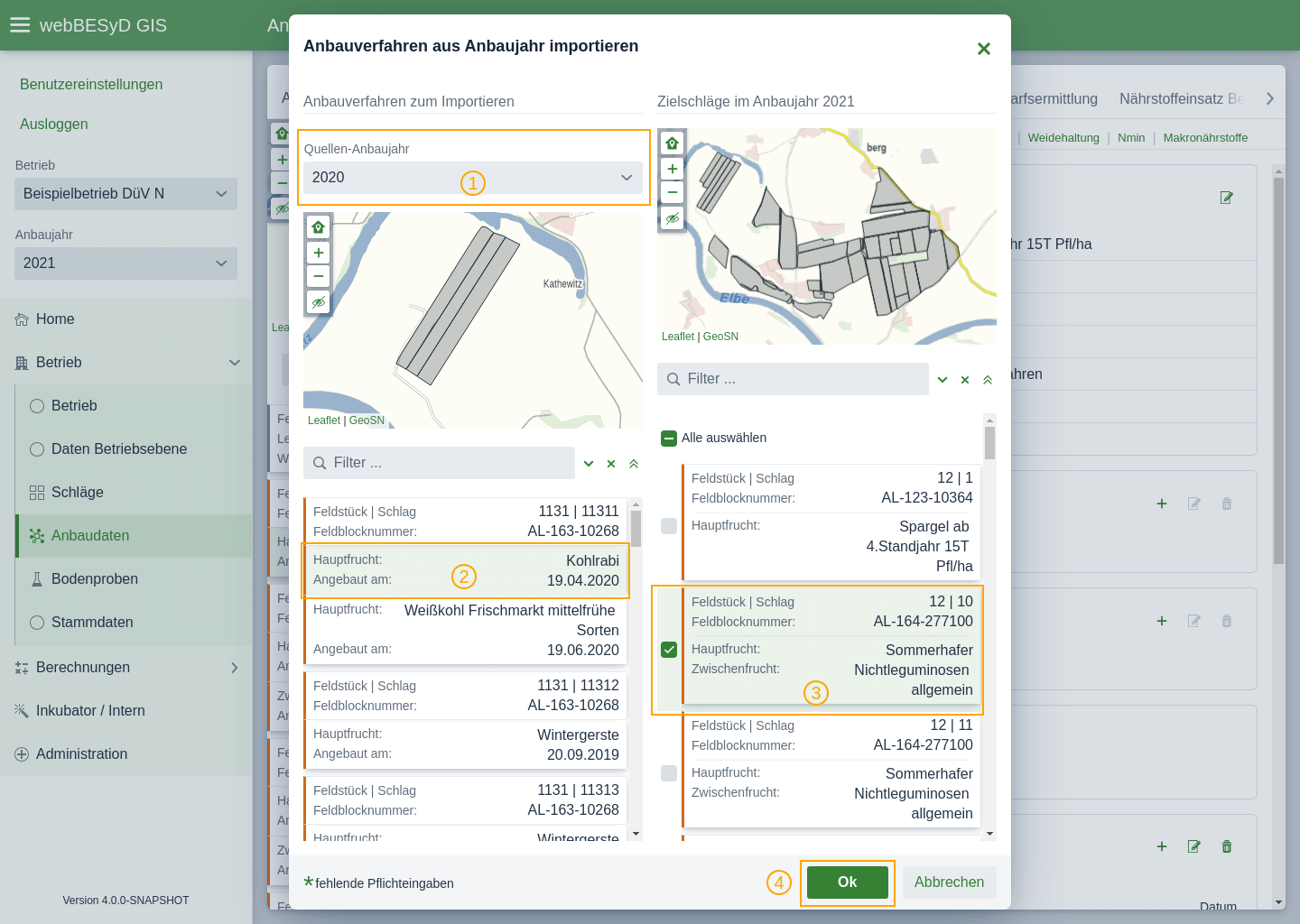Toggle layer visibility on Zielschläge map

[672, 218]
